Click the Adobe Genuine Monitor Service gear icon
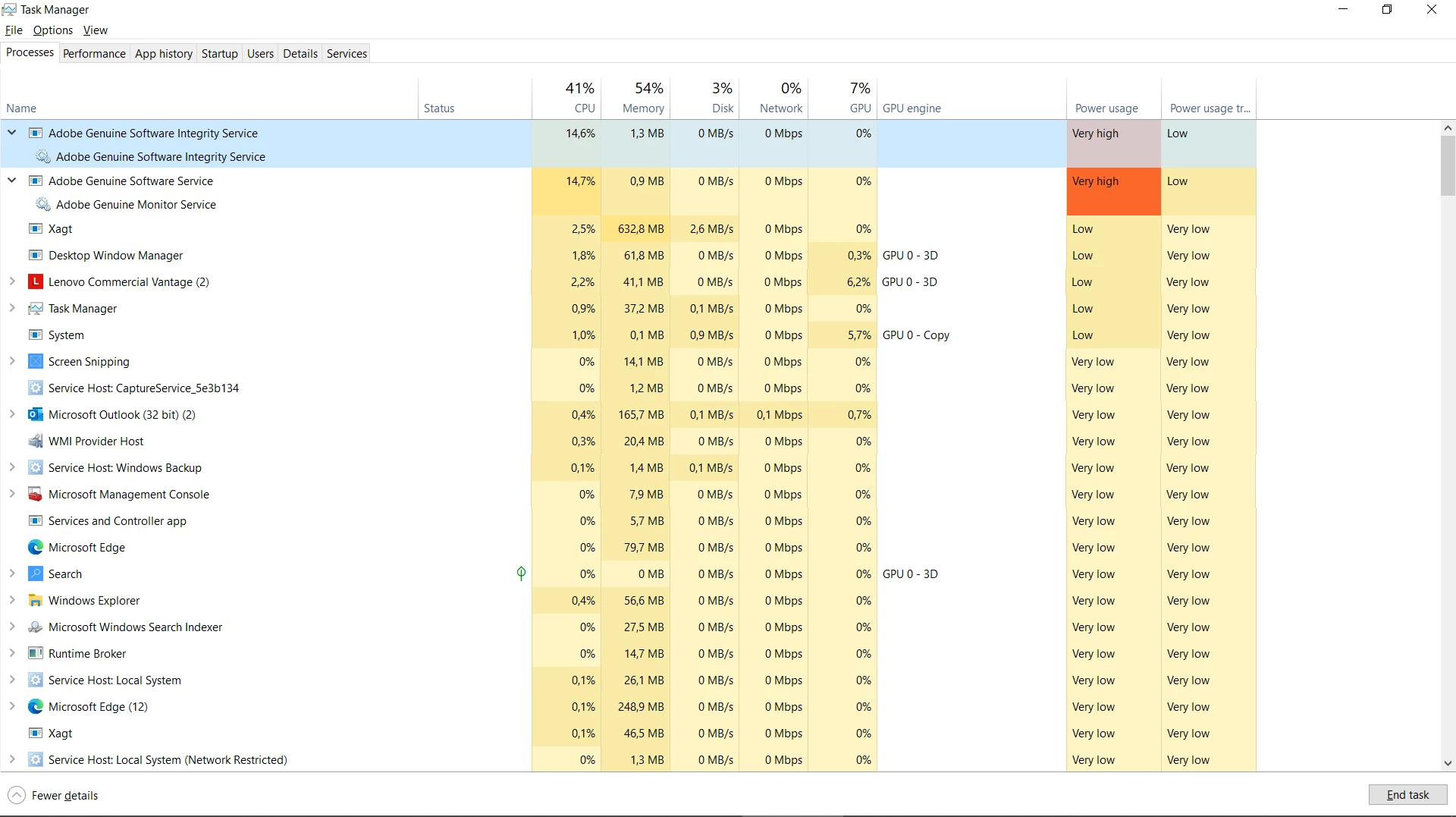This screenshot has width=1456, height=817. (x=43, y=205)
